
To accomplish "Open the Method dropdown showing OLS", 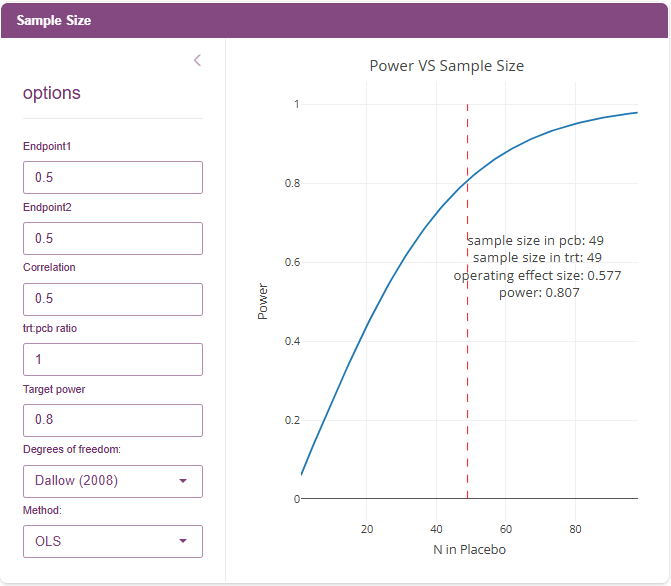I will 113,541.
